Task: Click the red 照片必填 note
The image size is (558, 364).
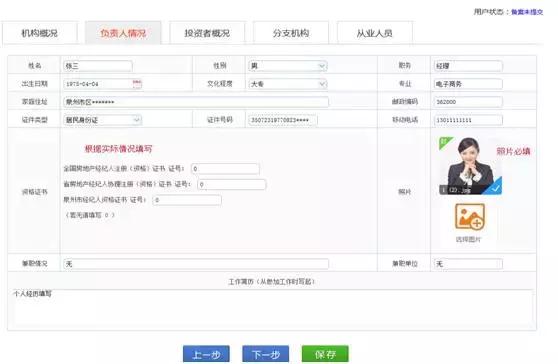Action: point(513,151)
